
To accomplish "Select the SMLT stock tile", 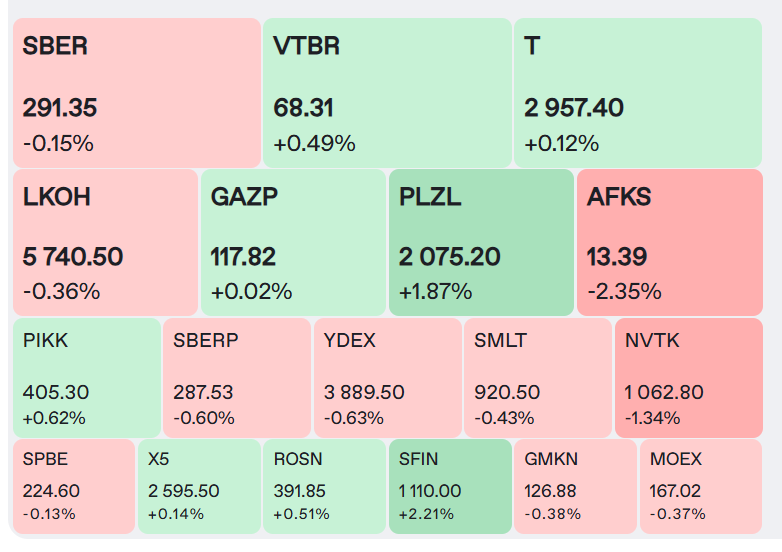I will (538, 377).
